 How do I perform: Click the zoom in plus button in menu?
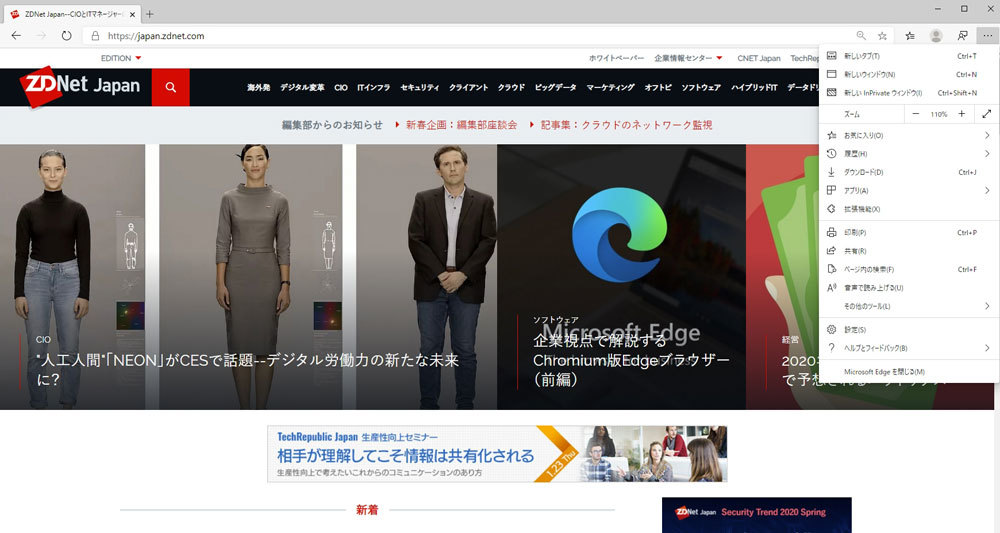(962, 114)
